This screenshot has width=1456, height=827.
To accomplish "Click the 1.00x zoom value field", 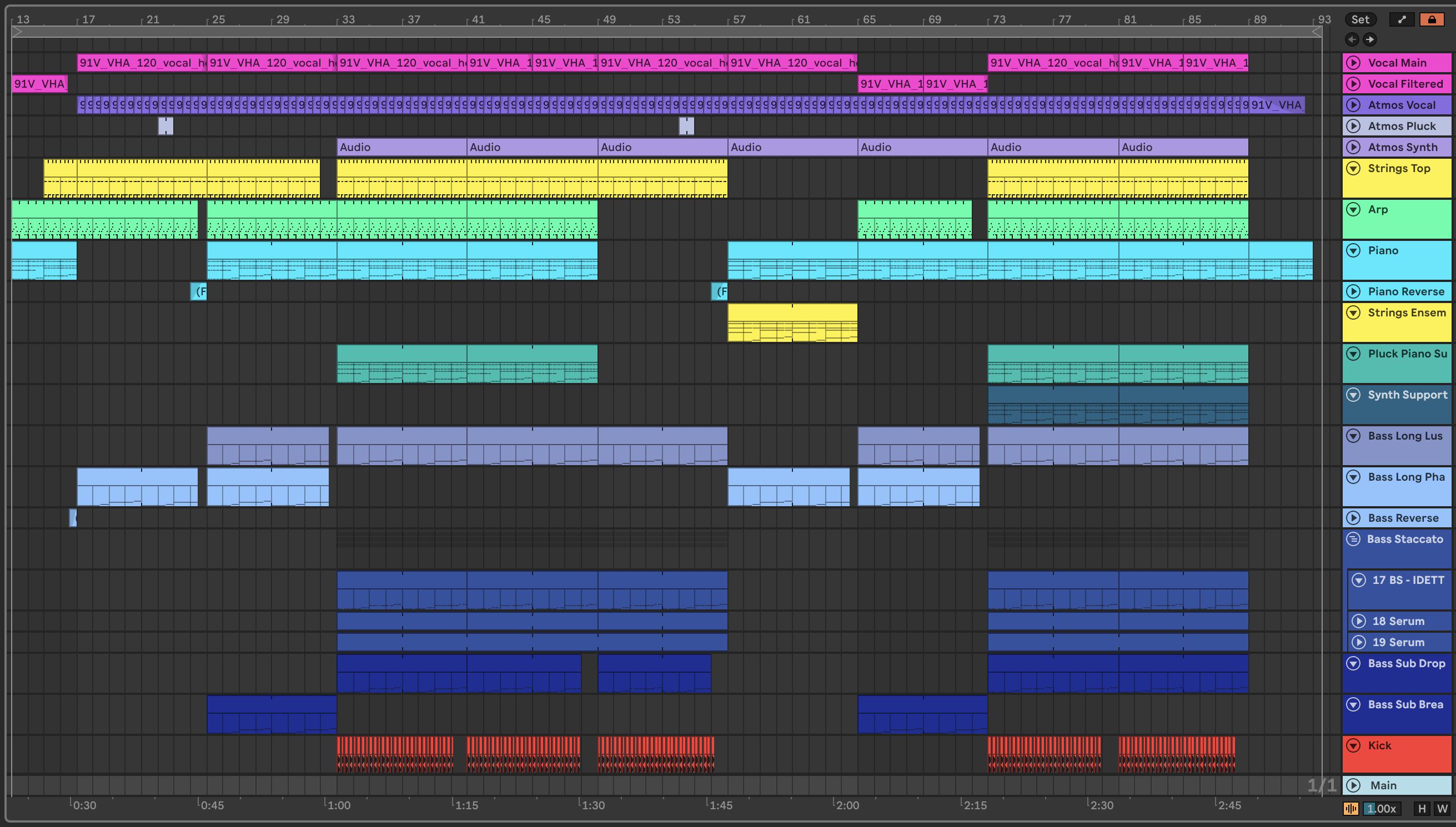I will tap(1382, 808).
